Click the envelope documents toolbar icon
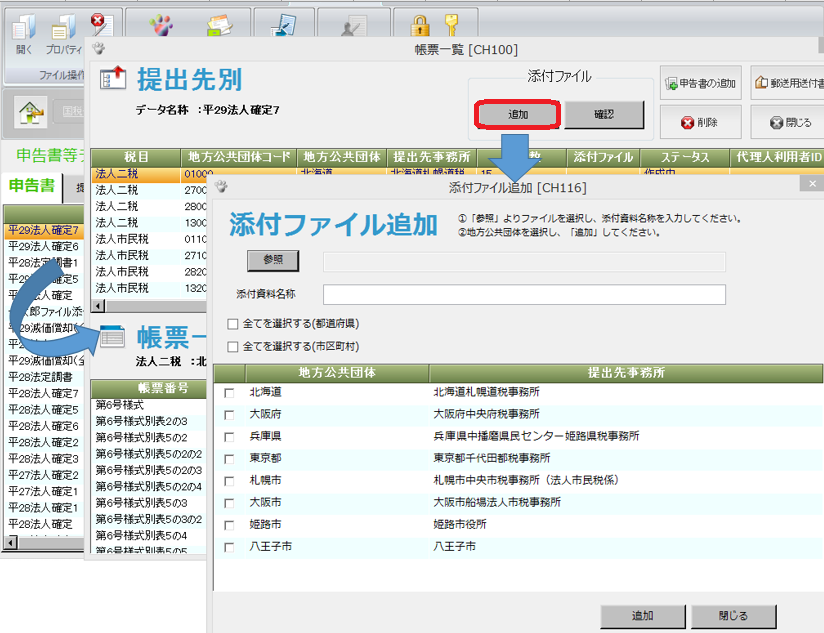This screenshot has width=824, height=633. click(x=219, y=24)
